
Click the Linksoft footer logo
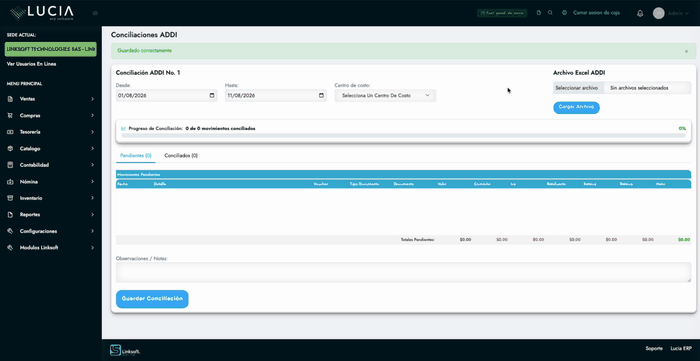[125, 350]
